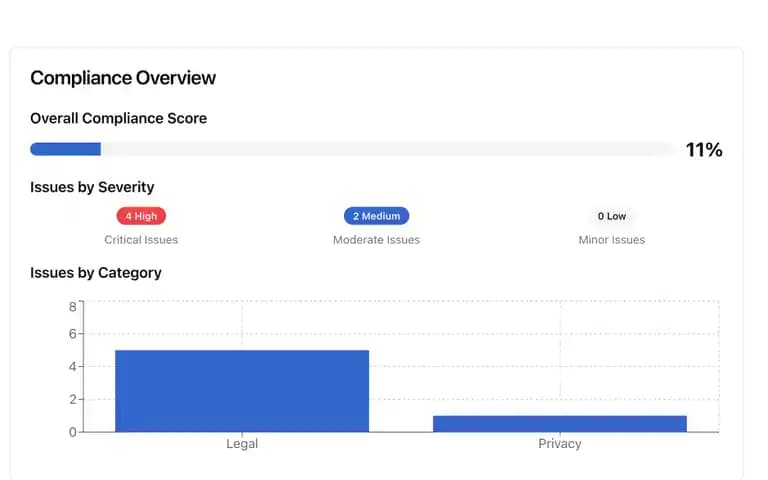The height and width of the screenshot is (480, 768).
Task: Click the Legal bar in the chart
Action: [242, 391]
